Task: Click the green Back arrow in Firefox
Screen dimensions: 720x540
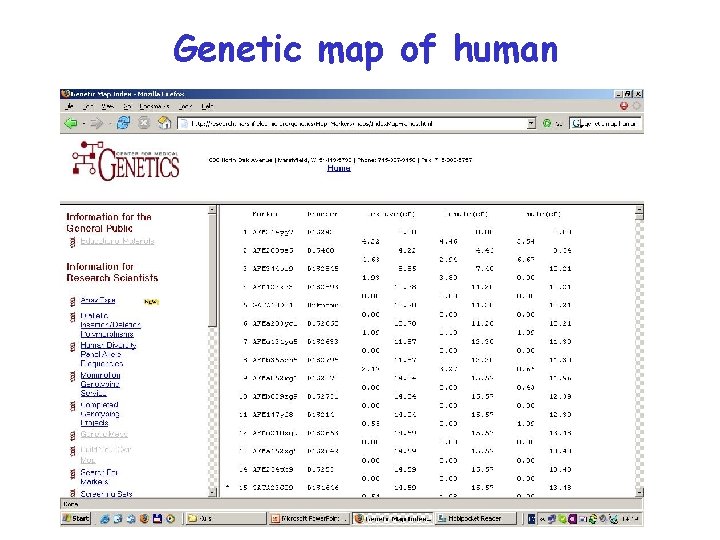Action: [71, 123]
